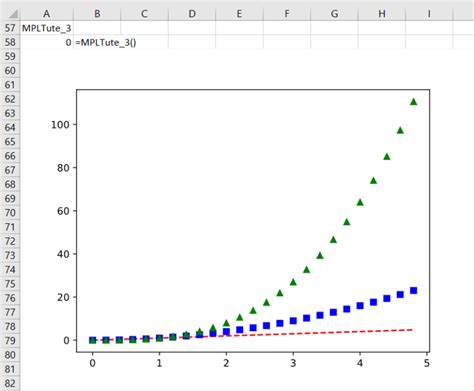
Task: Select column F header
Action: pyautogui.click(x=287, y=14)
